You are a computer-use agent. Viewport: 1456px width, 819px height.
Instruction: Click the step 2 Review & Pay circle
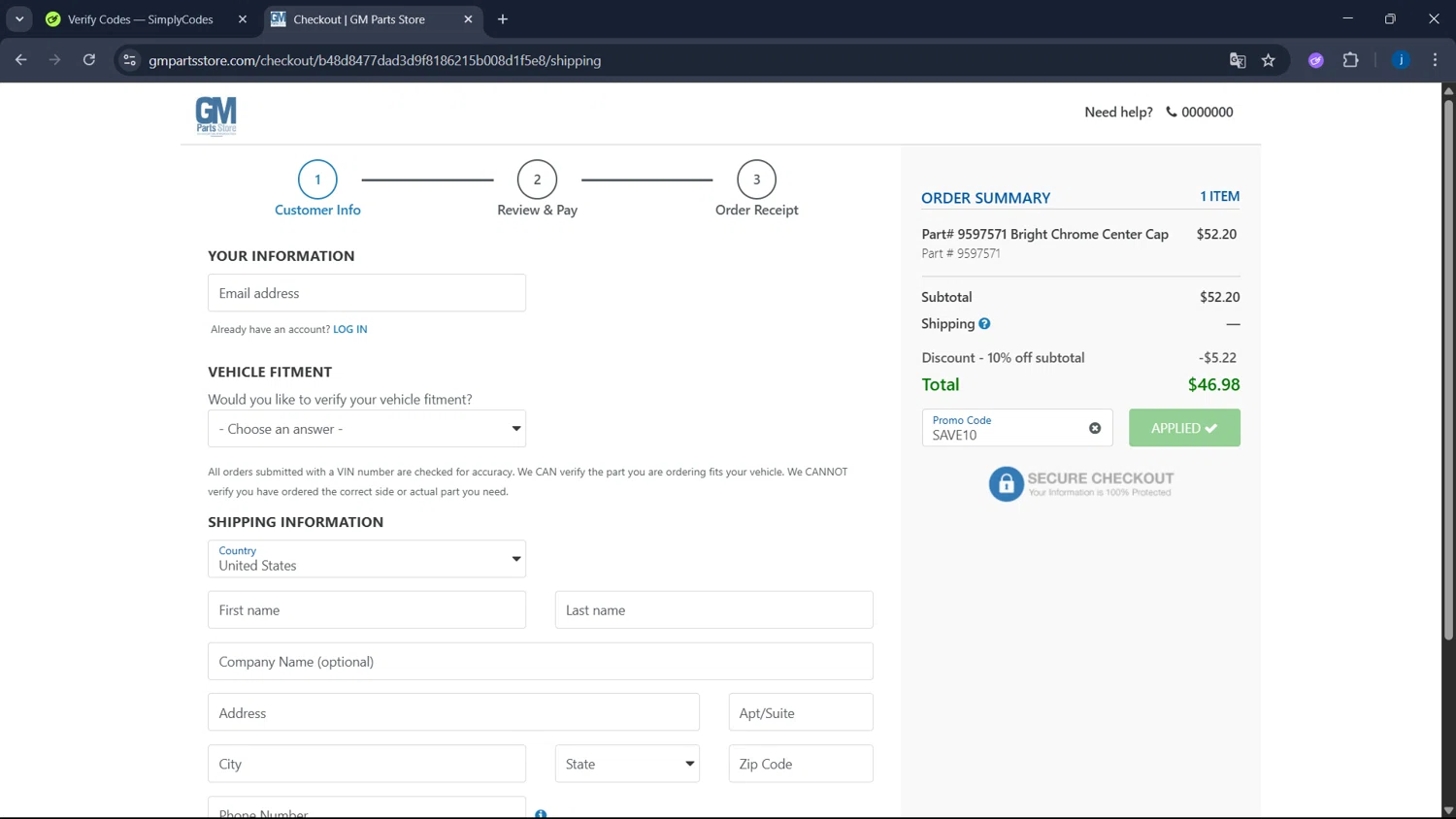537,180
